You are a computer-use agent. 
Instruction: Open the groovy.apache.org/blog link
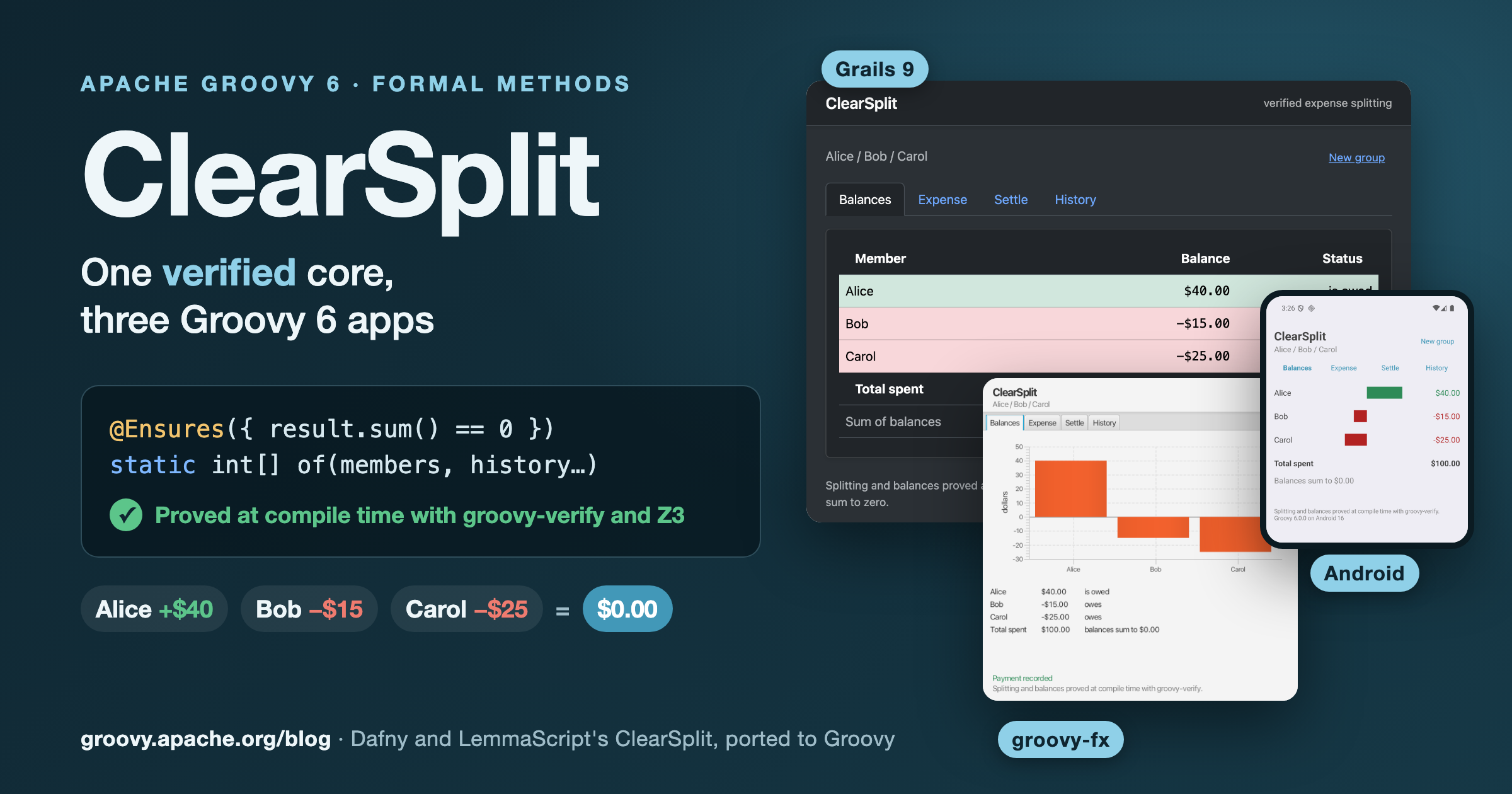pos(205,739)
